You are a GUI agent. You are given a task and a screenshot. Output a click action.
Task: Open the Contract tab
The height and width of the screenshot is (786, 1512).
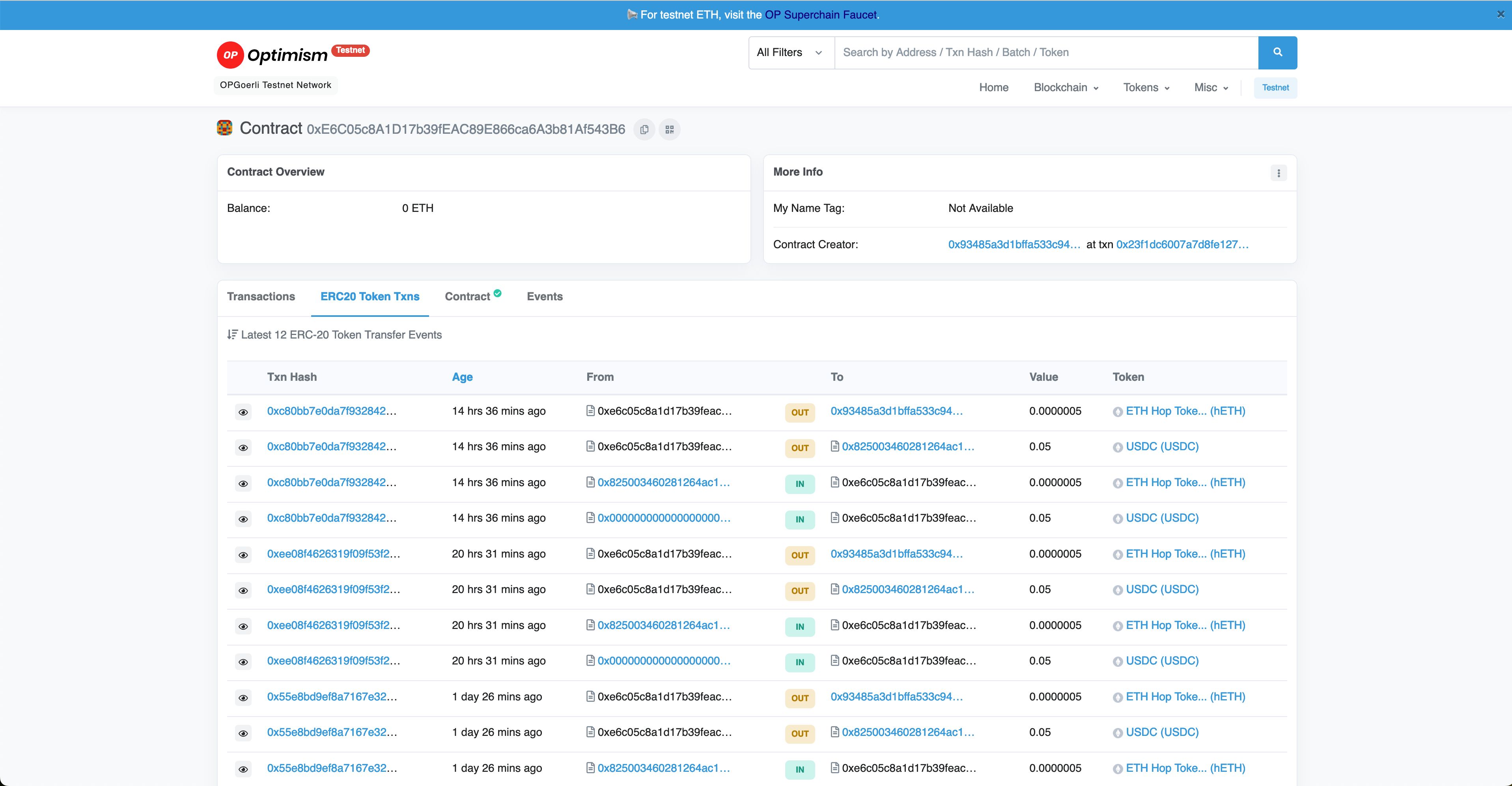[x=467, y=297]
